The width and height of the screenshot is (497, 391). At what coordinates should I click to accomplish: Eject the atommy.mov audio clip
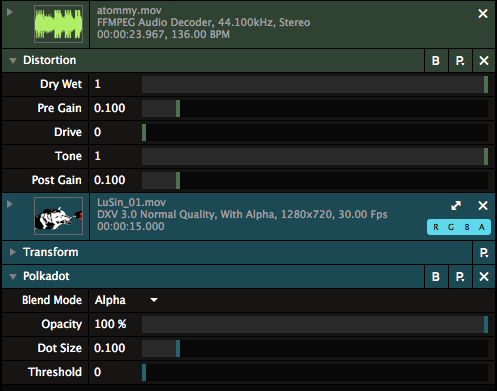tap(483, 14)
